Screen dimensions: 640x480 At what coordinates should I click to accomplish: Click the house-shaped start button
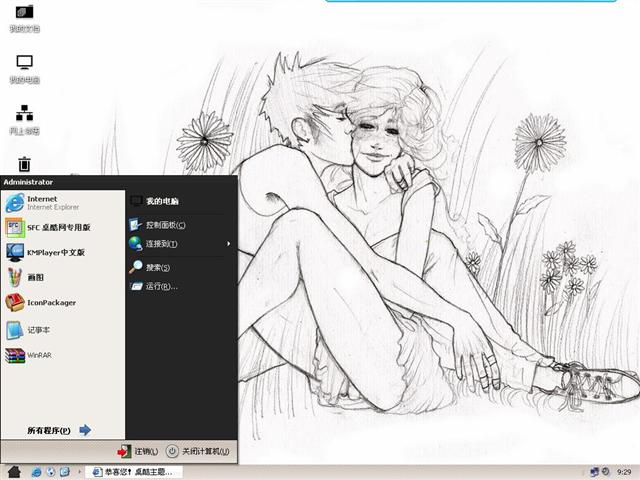point(14,472)
